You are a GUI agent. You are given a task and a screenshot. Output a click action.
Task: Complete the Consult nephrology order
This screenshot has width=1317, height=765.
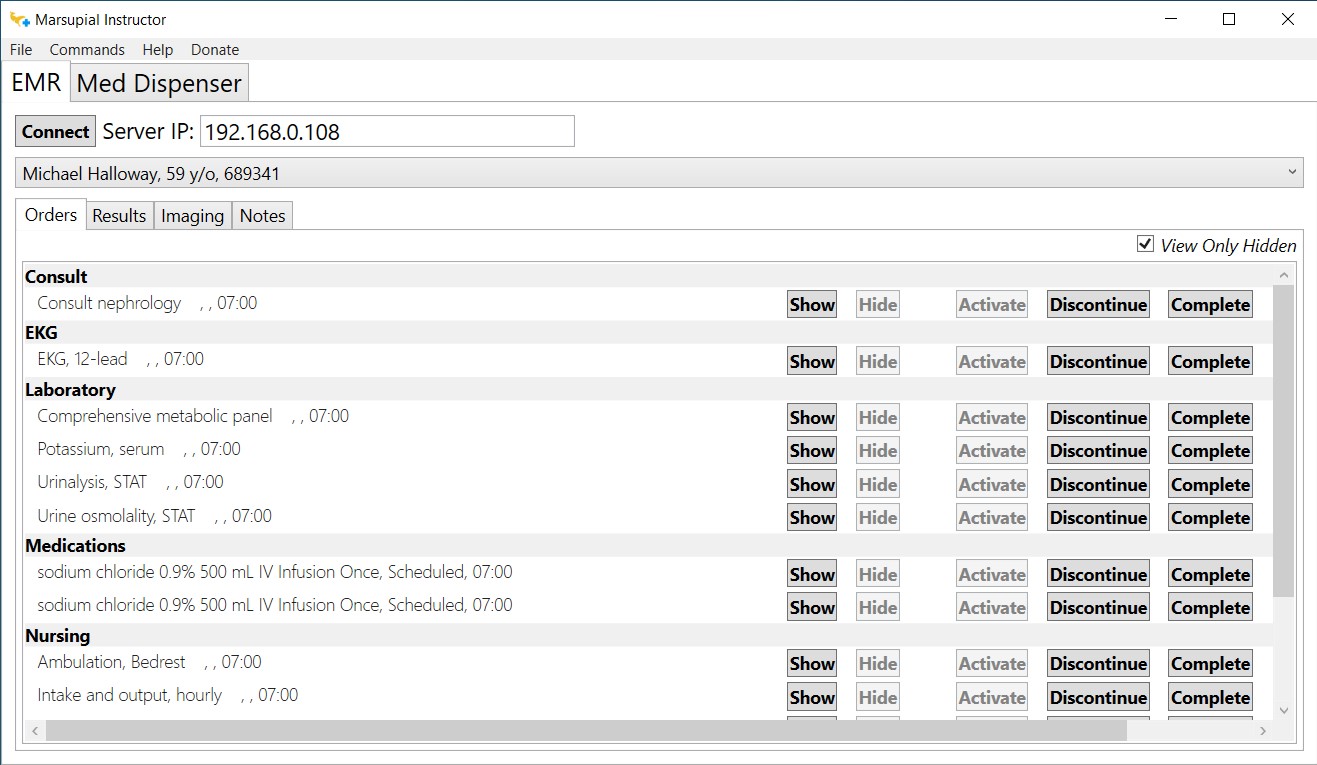pyautogui.click(x=1210, y=304)
